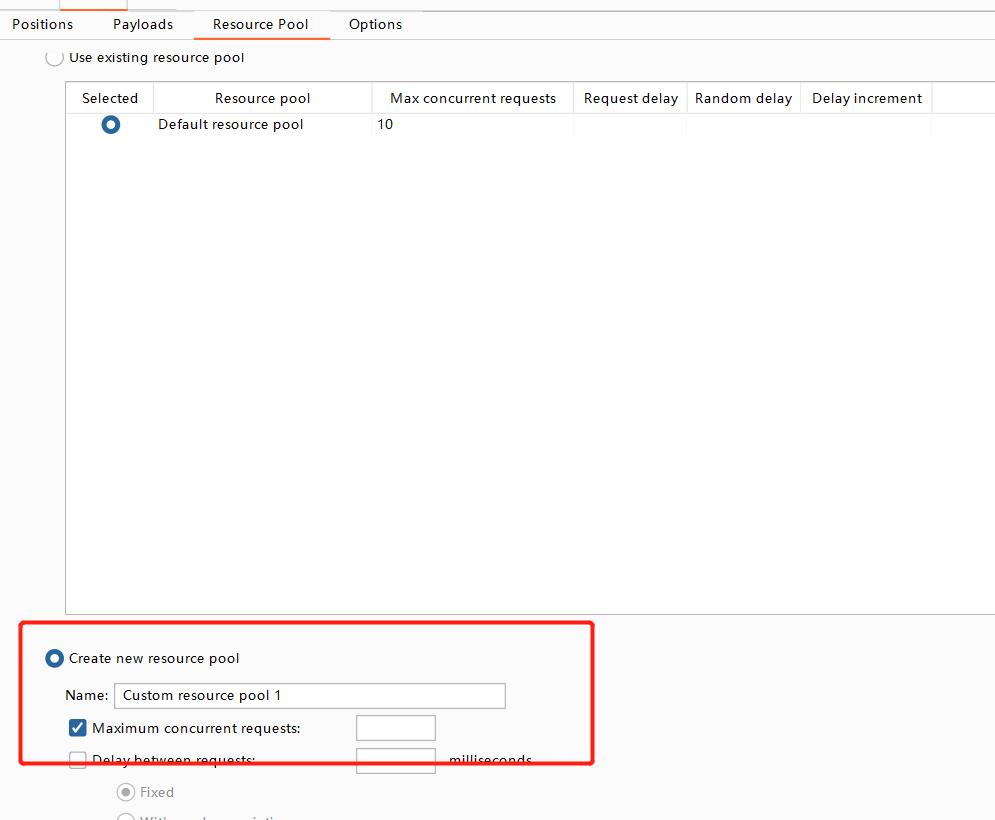Sort table by Request delay column
The height and width of the screenshot is (820, 995).
pyautogui.click(x=630, y=98)
